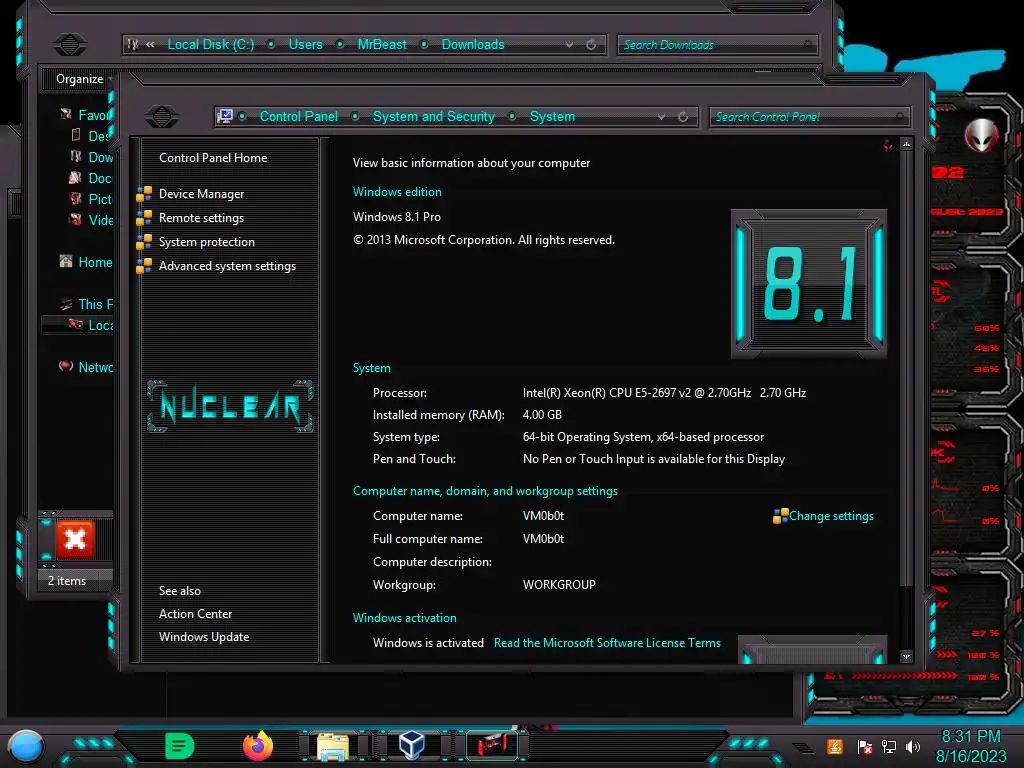Select Videos in Explorer navigation pane
Viewport: 1024px width, 768px height.
100,219
